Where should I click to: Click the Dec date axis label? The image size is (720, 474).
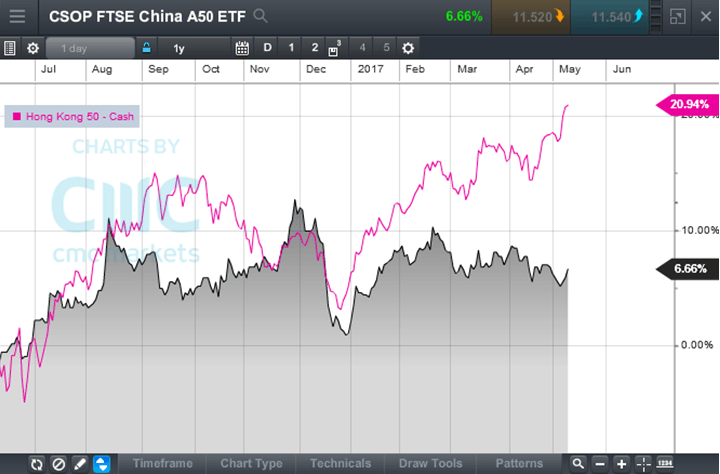[x=315, y=69]
